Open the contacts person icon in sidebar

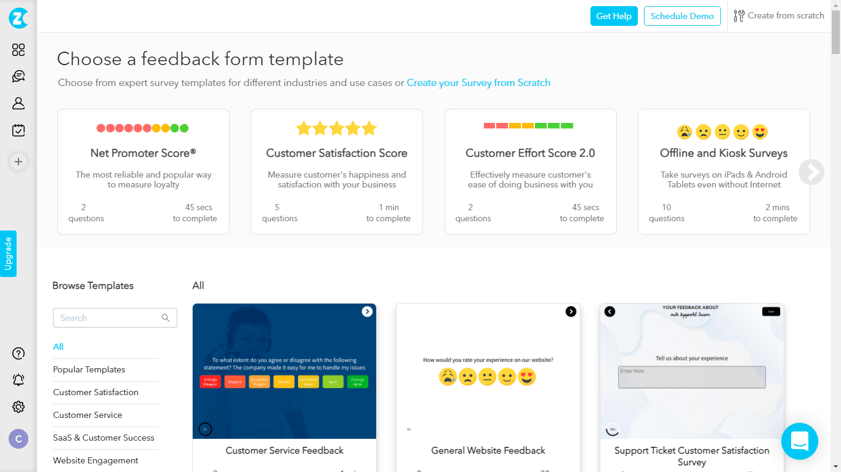(18, 104)
